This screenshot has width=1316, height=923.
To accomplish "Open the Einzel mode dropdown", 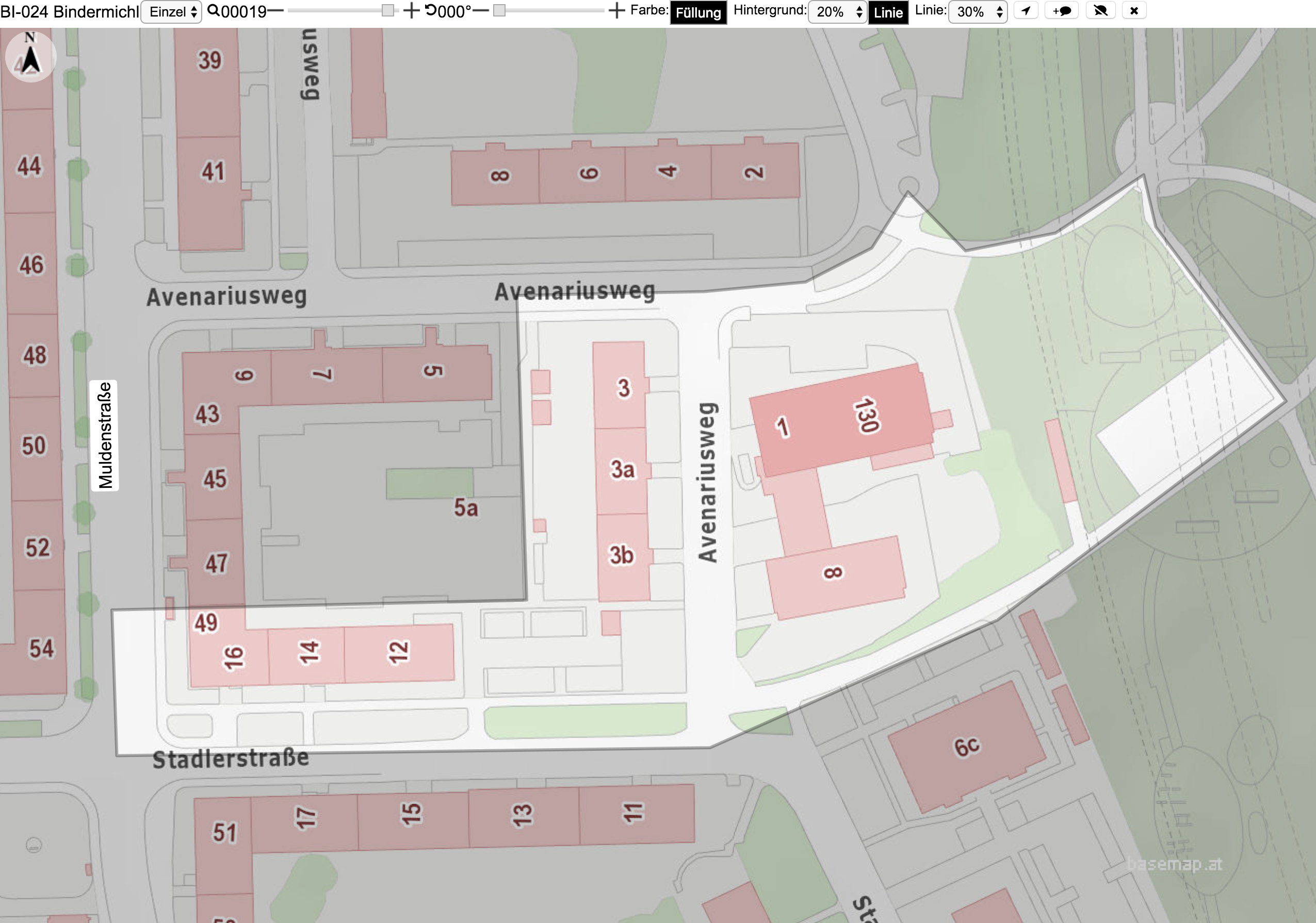I will pos(171,11).
